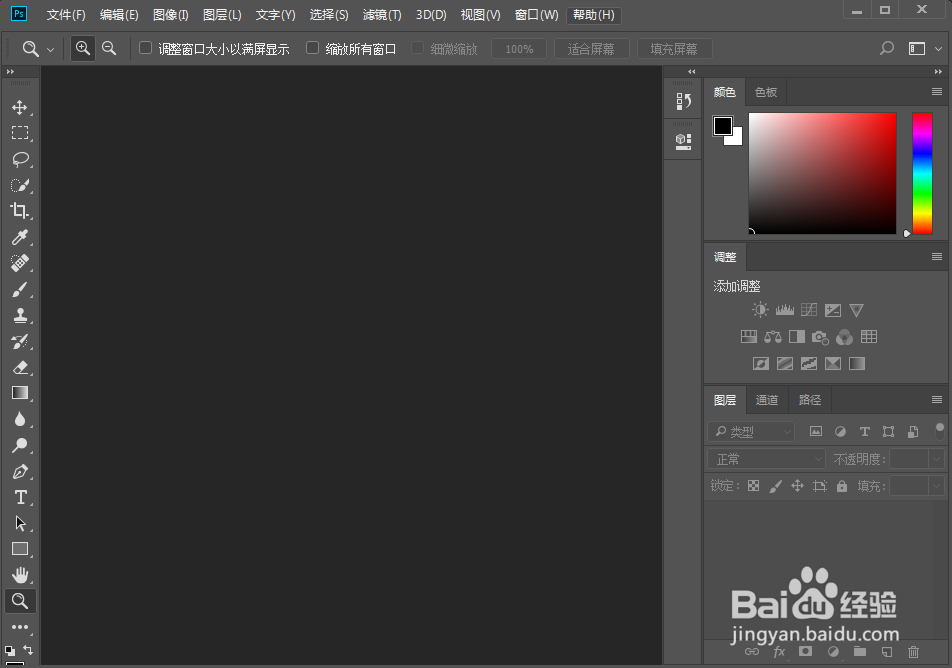This screenshot has height=668, width=952.
Task: Enable resize windows to fit checkbox
Action: [145, 47]
